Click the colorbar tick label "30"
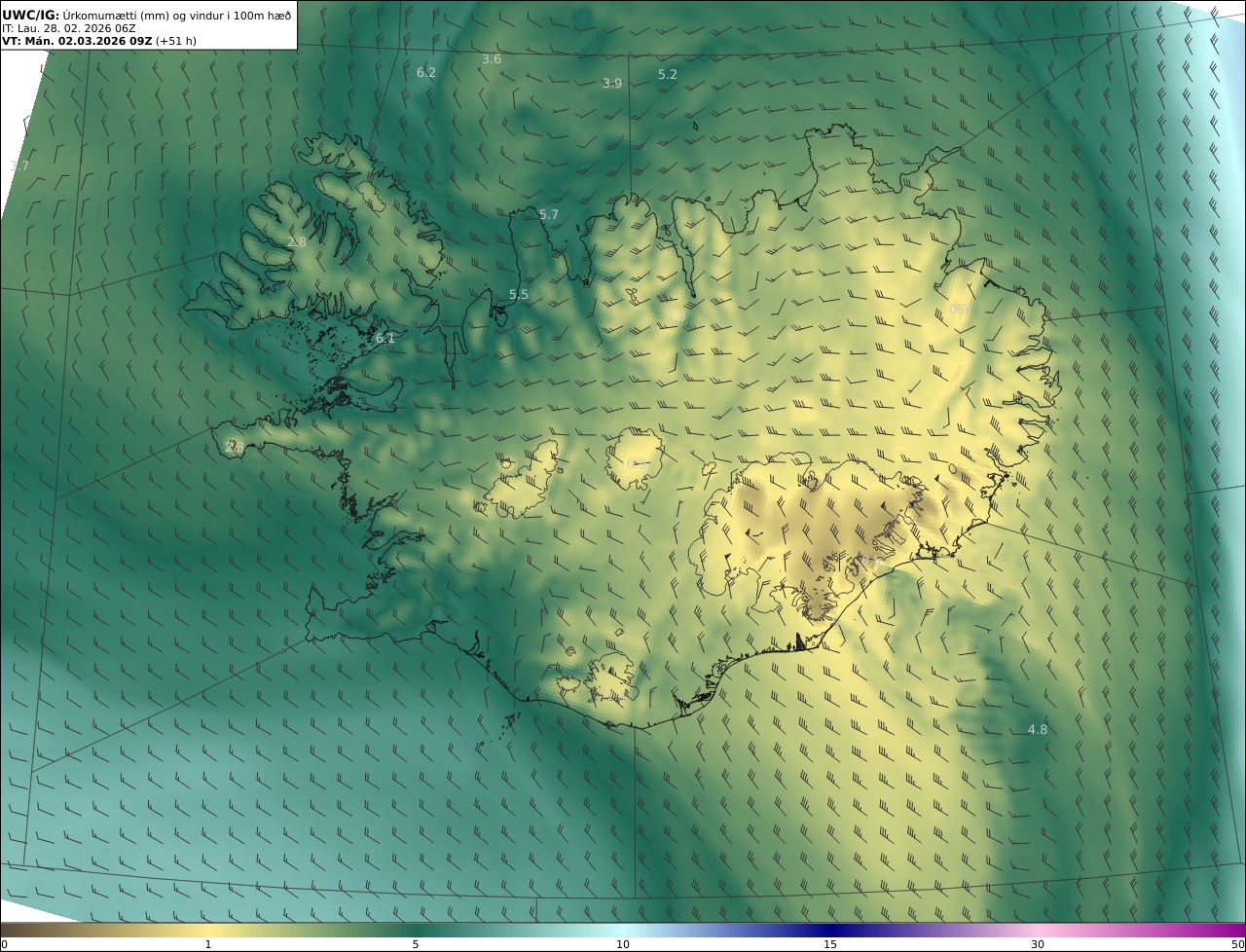Screen dimensions: 1246x952 pyautogui.click(x=1038, y=944)
